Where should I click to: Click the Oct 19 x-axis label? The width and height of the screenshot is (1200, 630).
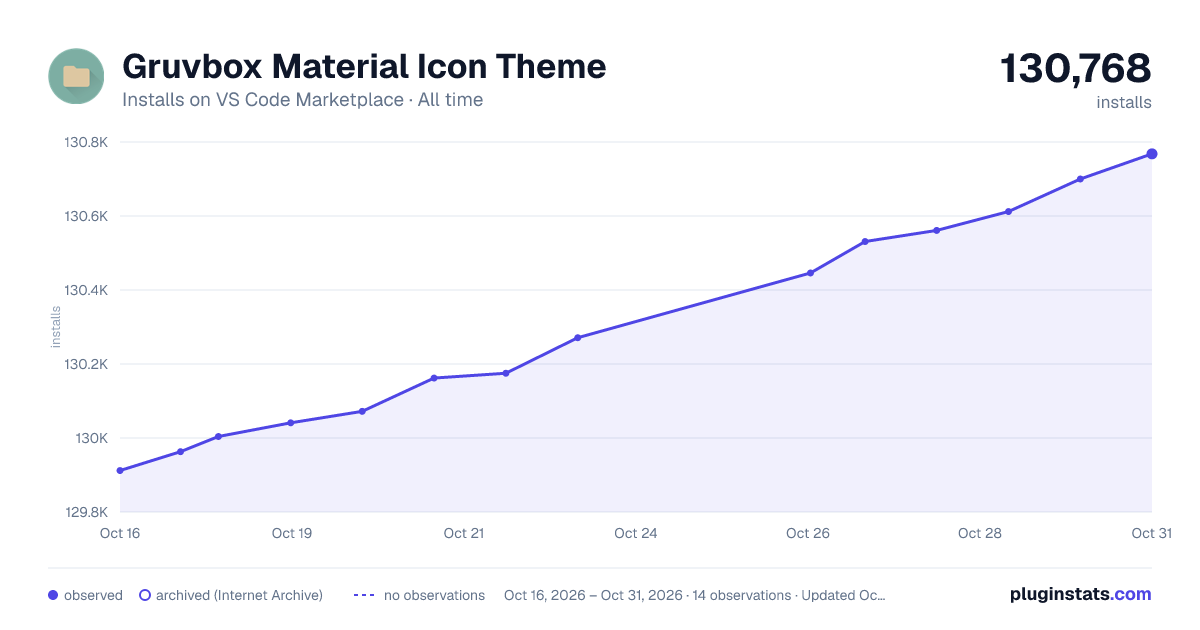[x=292, y=533]
